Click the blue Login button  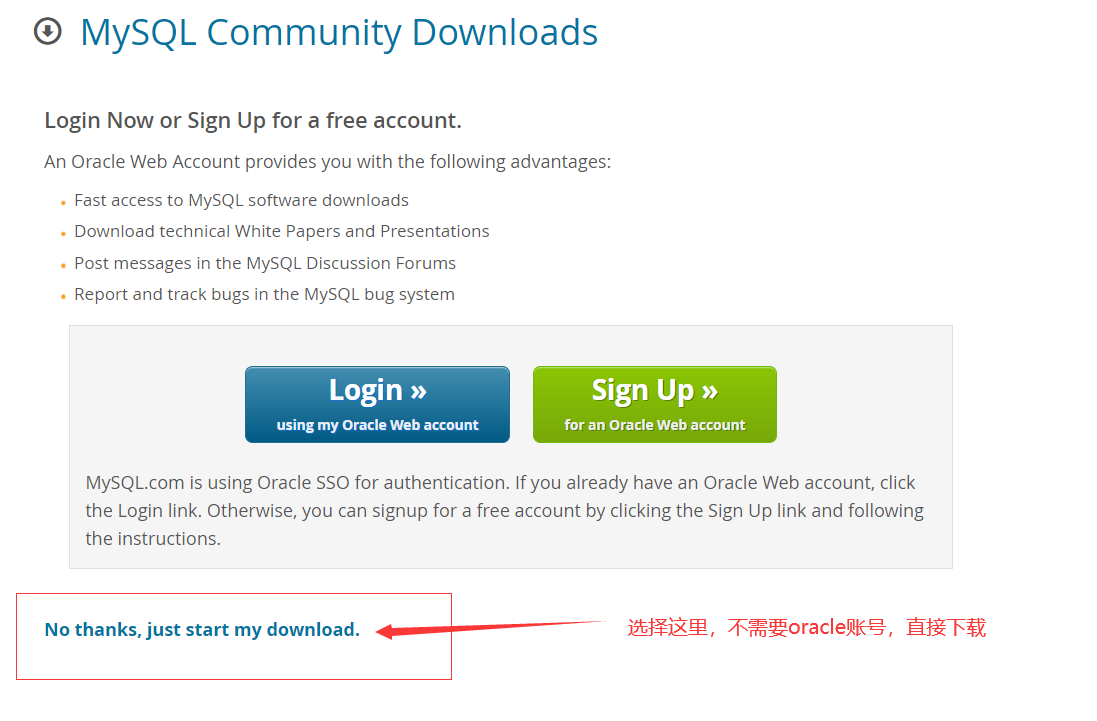[x=377, y=404]
